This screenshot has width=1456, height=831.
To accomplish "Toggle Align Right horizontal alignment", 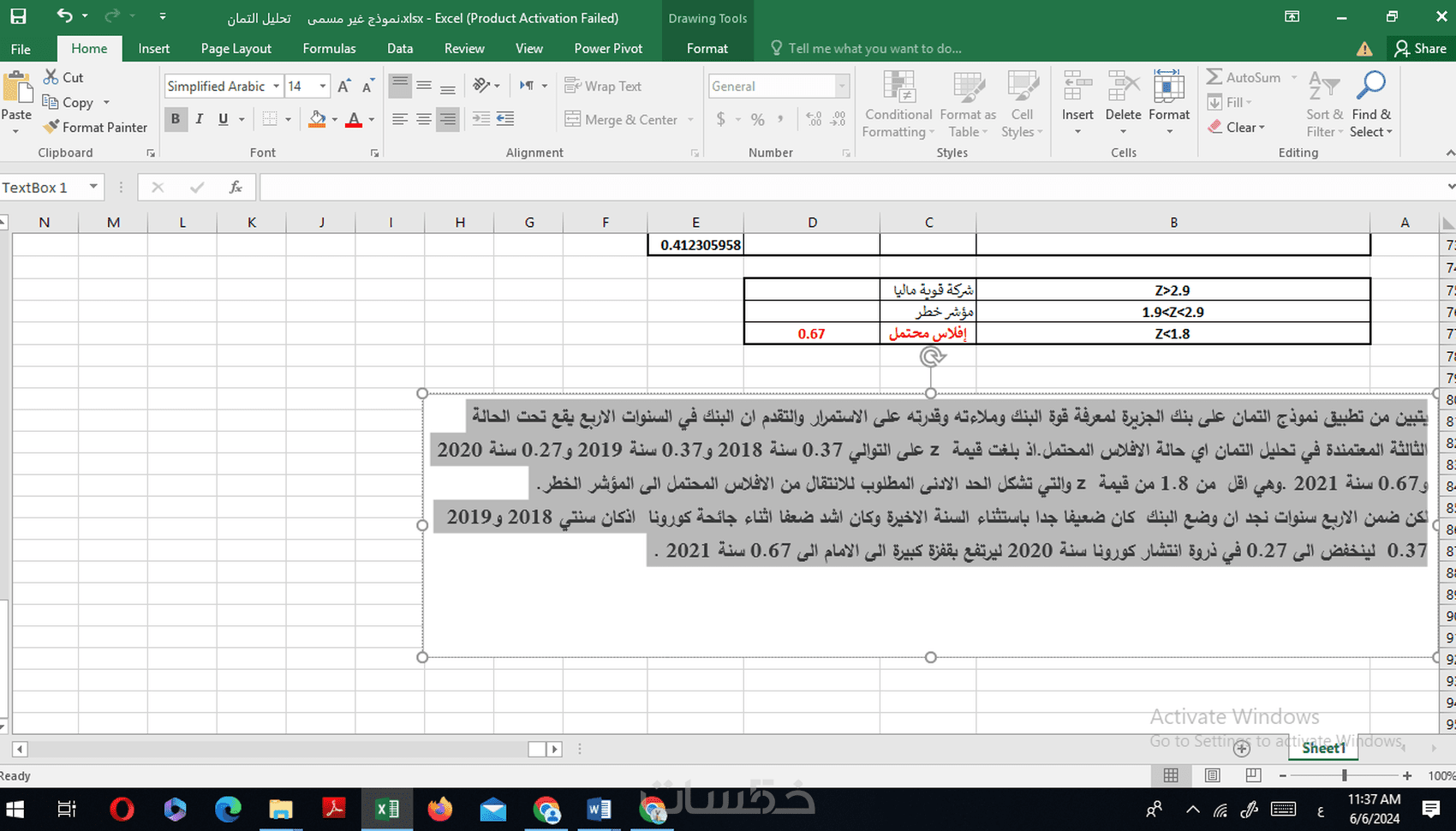I will tap(447, 119).
